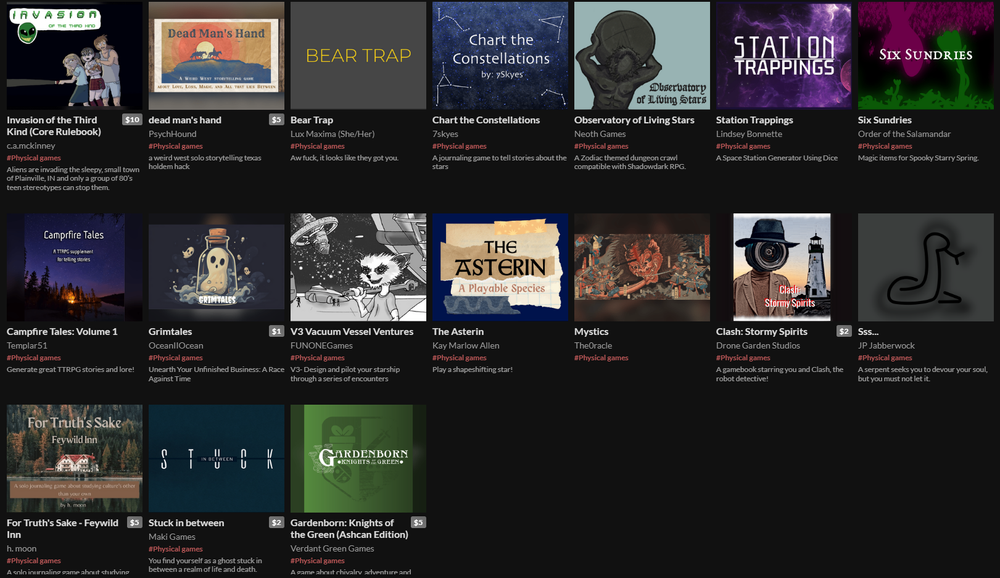Click the Observatory of Living Stars title link
1000x578 pixels.
[x=634, y=120]
